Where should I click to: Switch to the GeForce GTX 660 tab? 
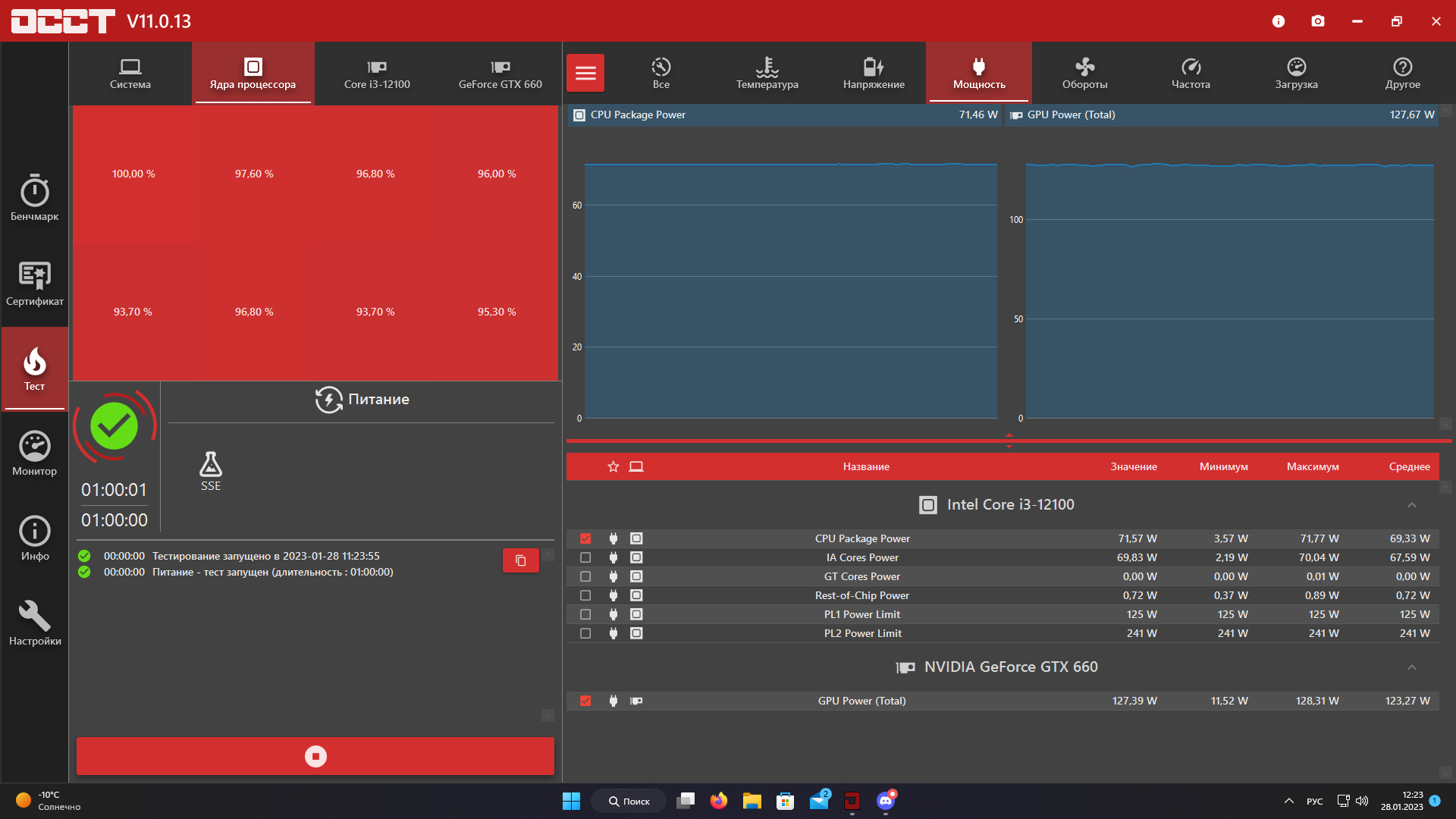500,73
